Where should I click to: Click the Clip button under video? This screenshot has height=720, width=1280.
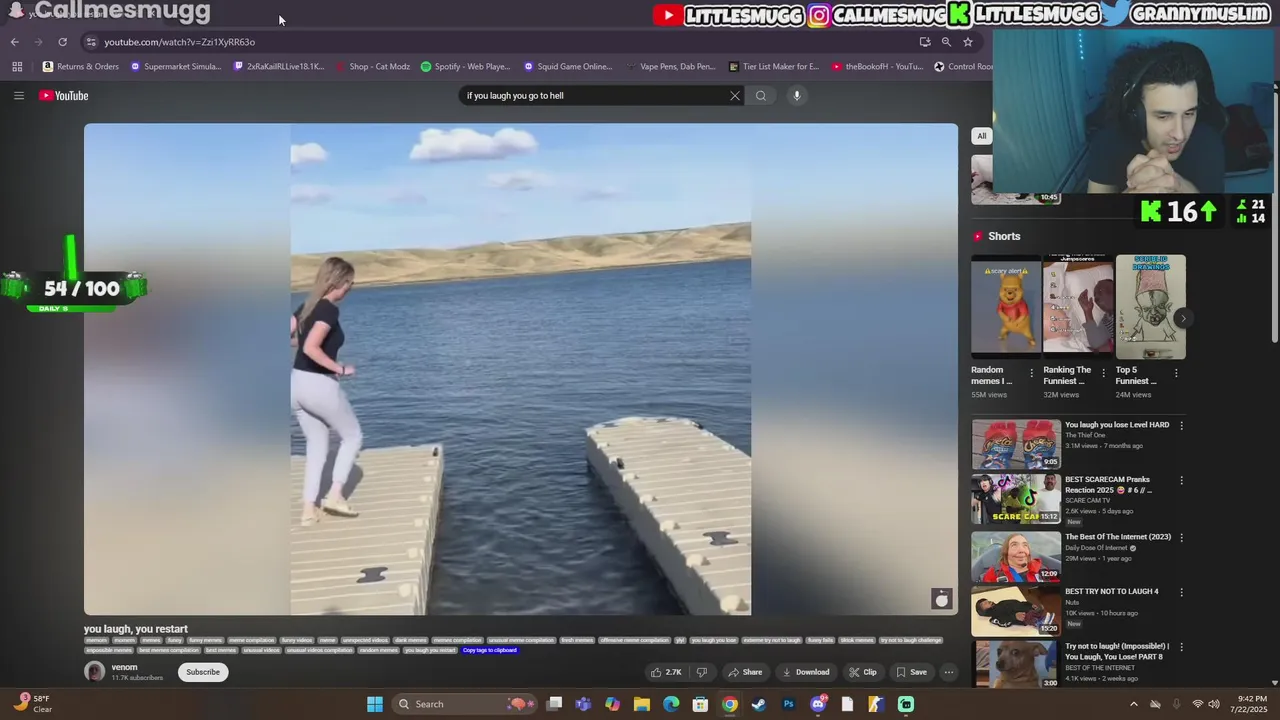click(x=863, y=672)
